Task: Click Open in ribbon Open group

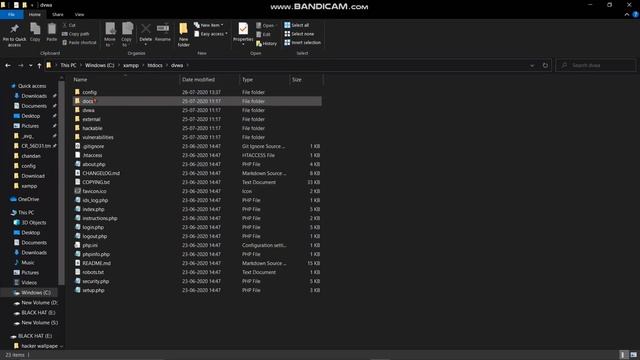Action: (x=265, y=25)
